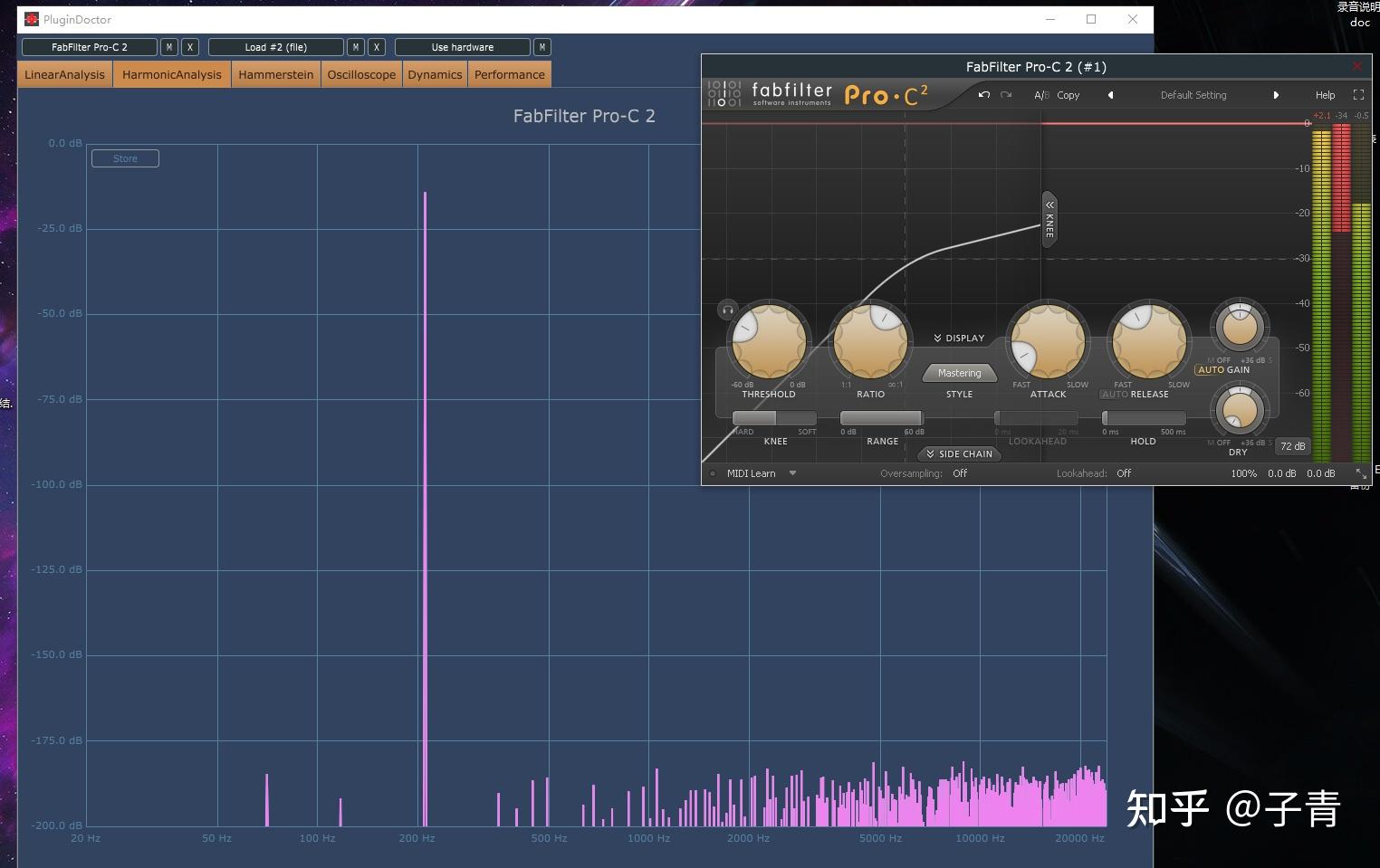The height and width of the screenshot is (868, 1380).
Task: Switch to LinearAnalysis tab
Action: coord(64,74)
